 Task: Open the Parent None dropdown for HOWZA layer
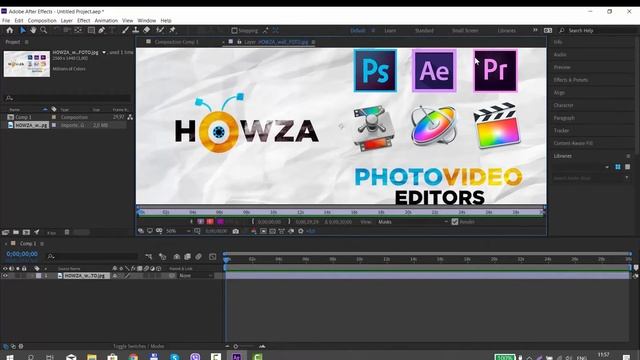[195, 276]
